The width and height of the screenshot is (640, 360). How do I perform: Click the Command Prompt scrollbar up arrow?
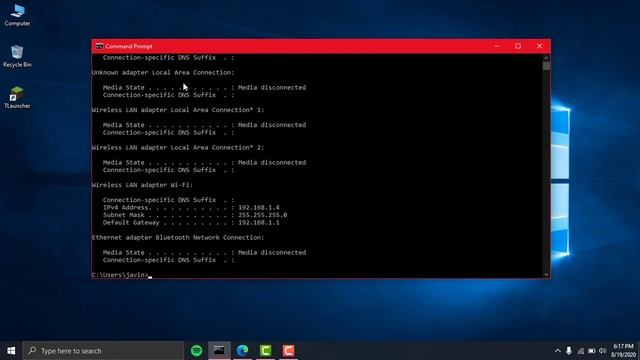547,58
